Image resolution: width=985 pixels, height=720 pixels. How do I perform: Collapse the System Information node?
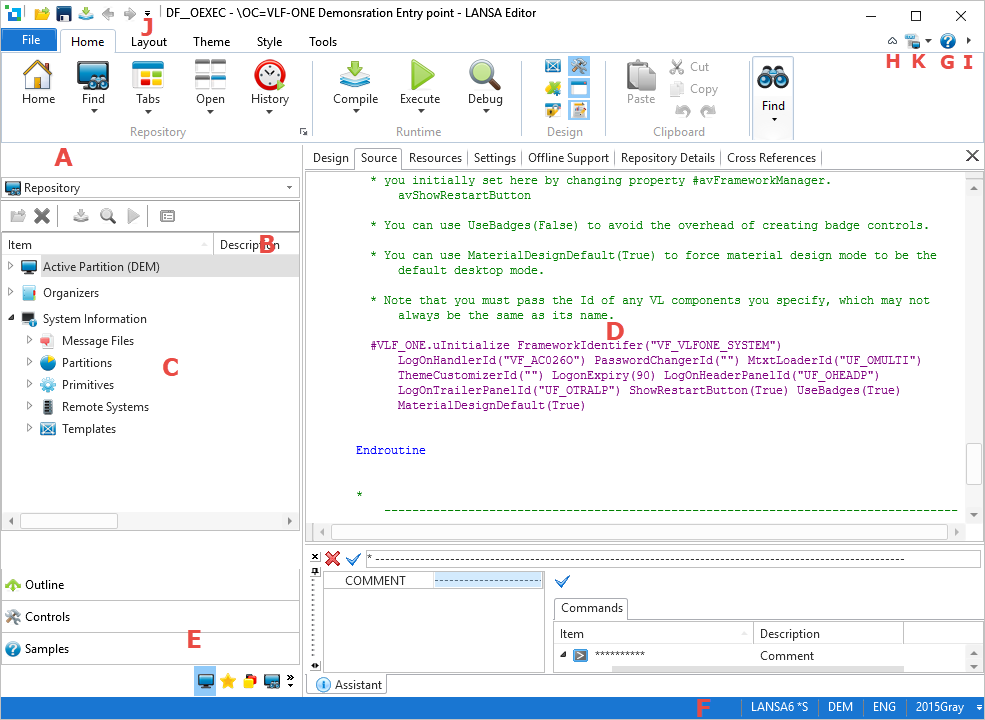[11, 319]
